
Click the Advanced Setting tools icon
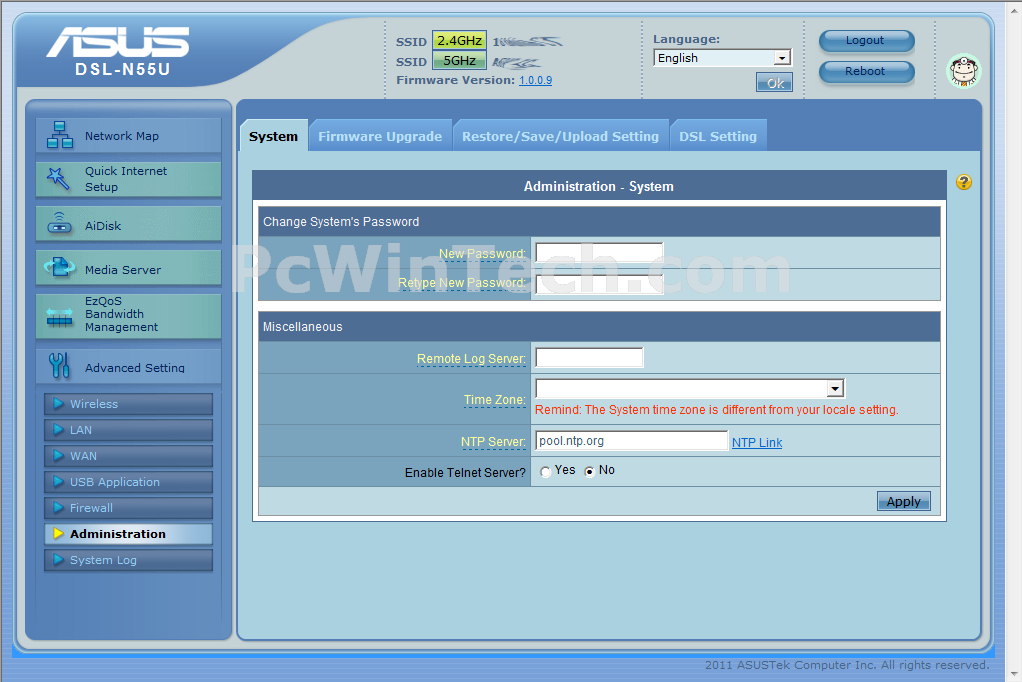point(59,366)
